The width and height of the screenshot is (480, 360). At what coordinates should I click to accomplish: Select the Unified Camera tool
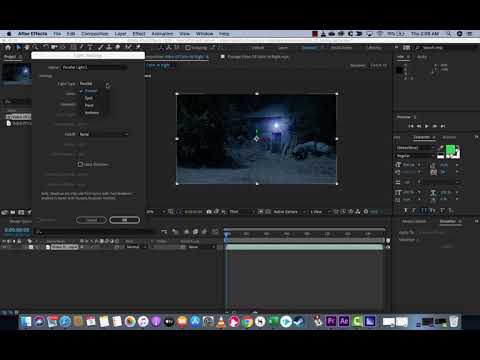point(54,47)
